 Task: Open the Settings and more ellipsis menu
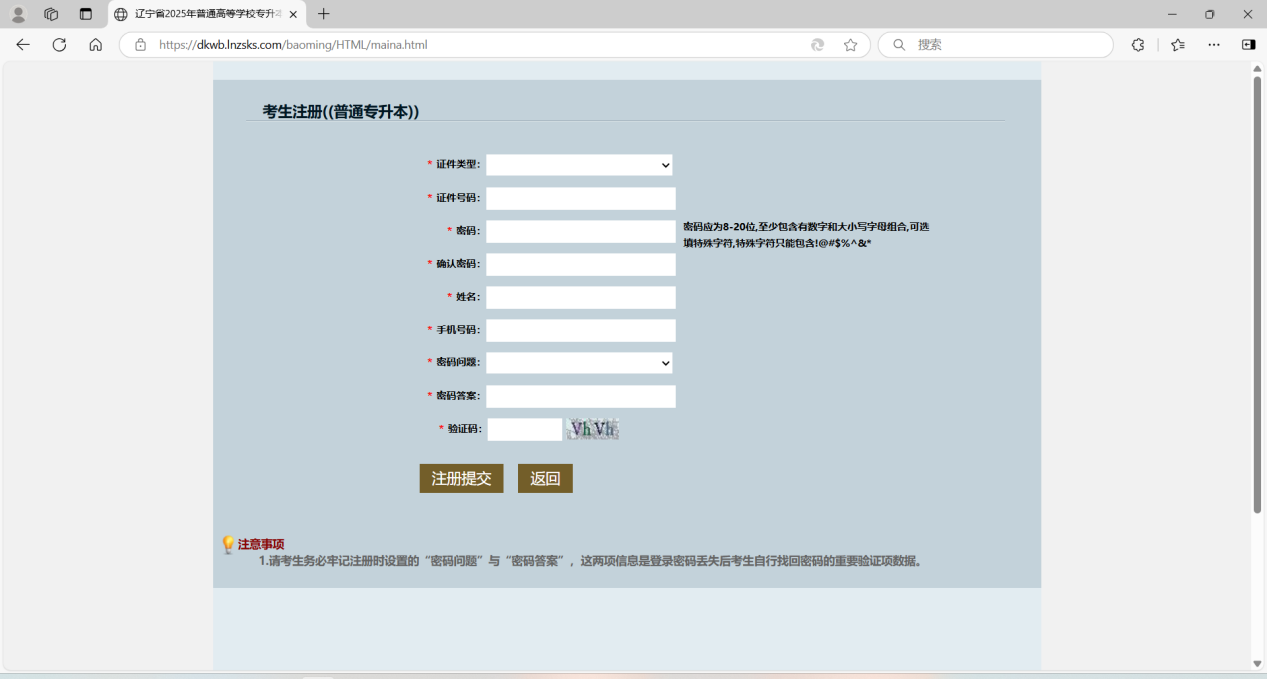click(1214, 45)
